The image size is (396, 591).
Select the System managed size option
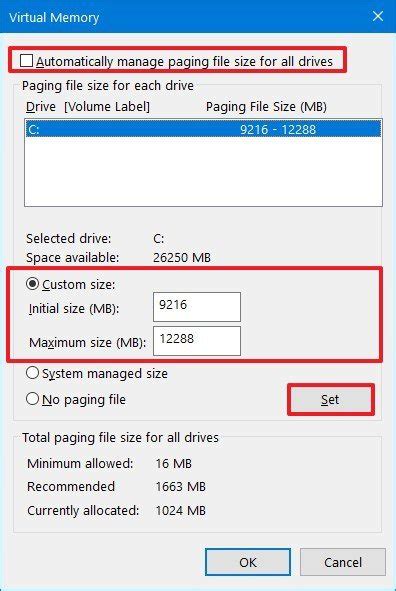(32, 373)
